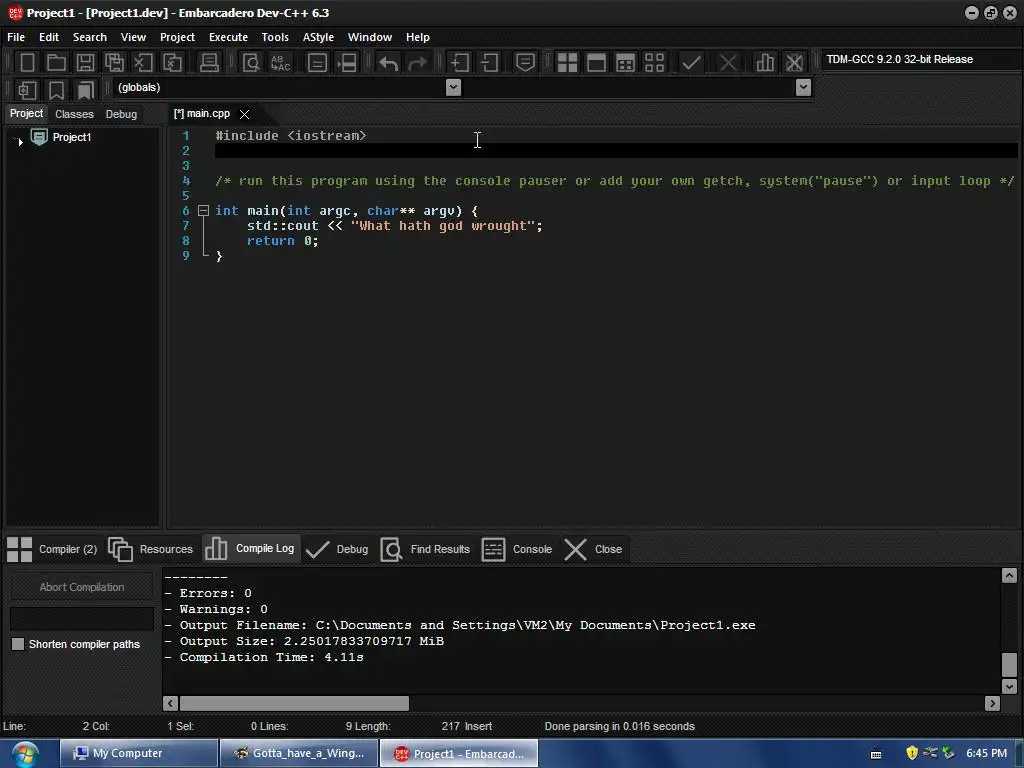The image size is (1024, 768).
Task: Select the main.cpp editor tab
Action: click(x=202, y=114)
